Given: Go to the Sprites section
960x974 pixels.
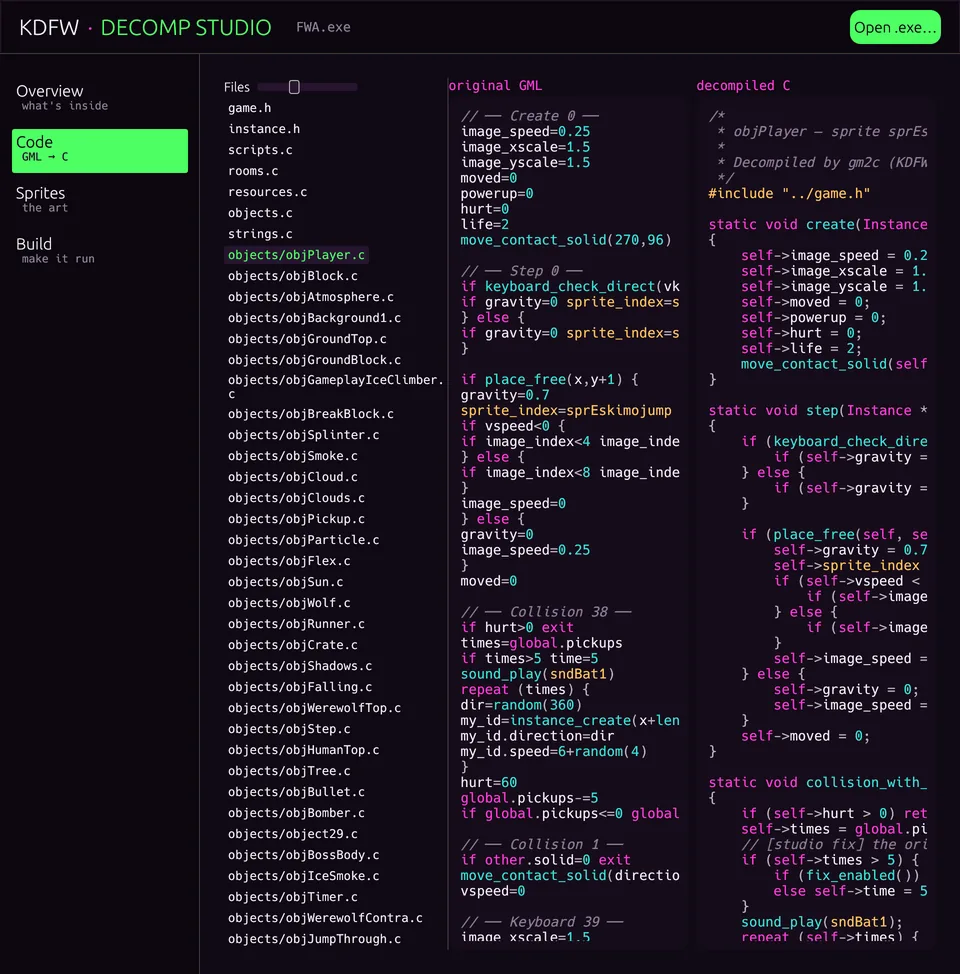Looking at the screenshot, I should point(99,199).
